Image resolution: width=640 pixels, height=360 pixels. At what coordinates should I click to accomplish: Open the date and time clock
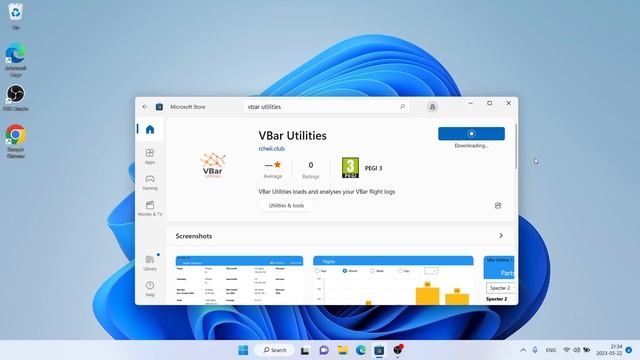[x=609, y=350]
